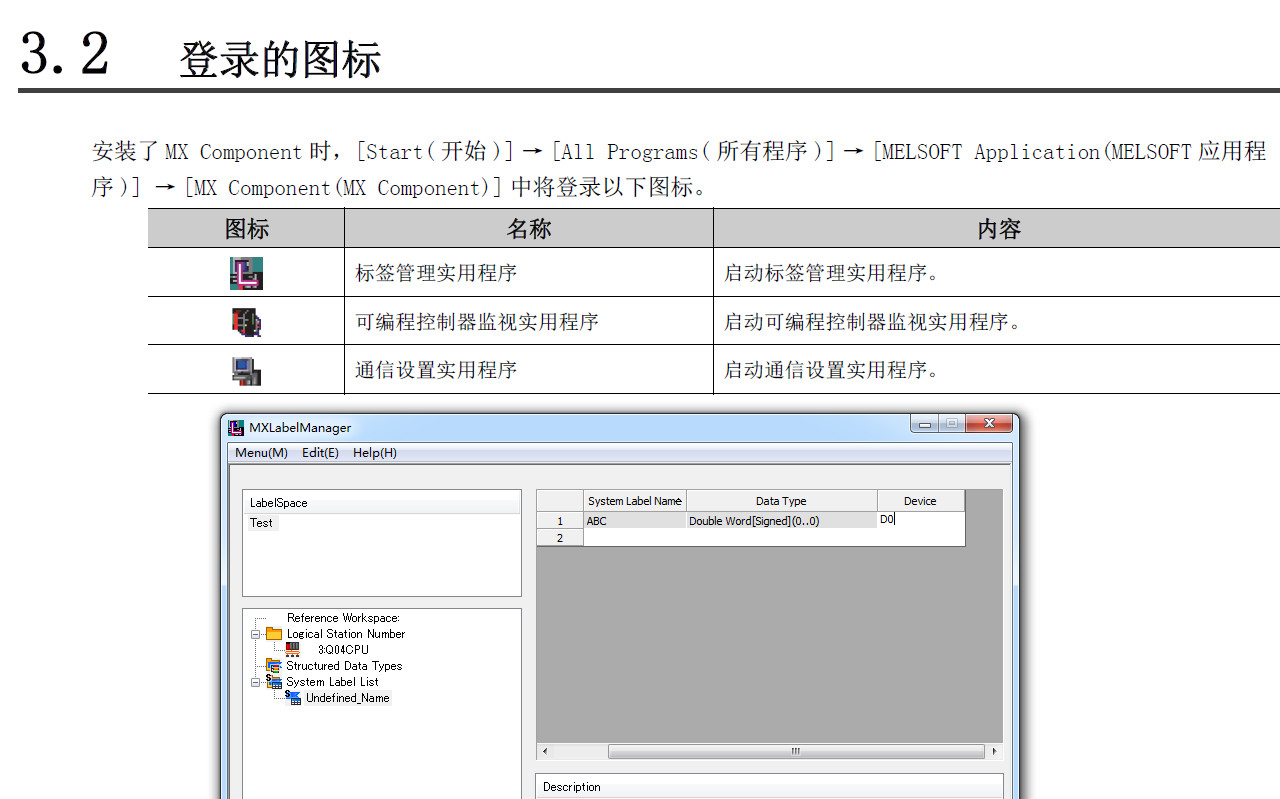Click the PLC monitor utility icon in table
Viewport: 1280px width, 799px height.
[246, 322]
